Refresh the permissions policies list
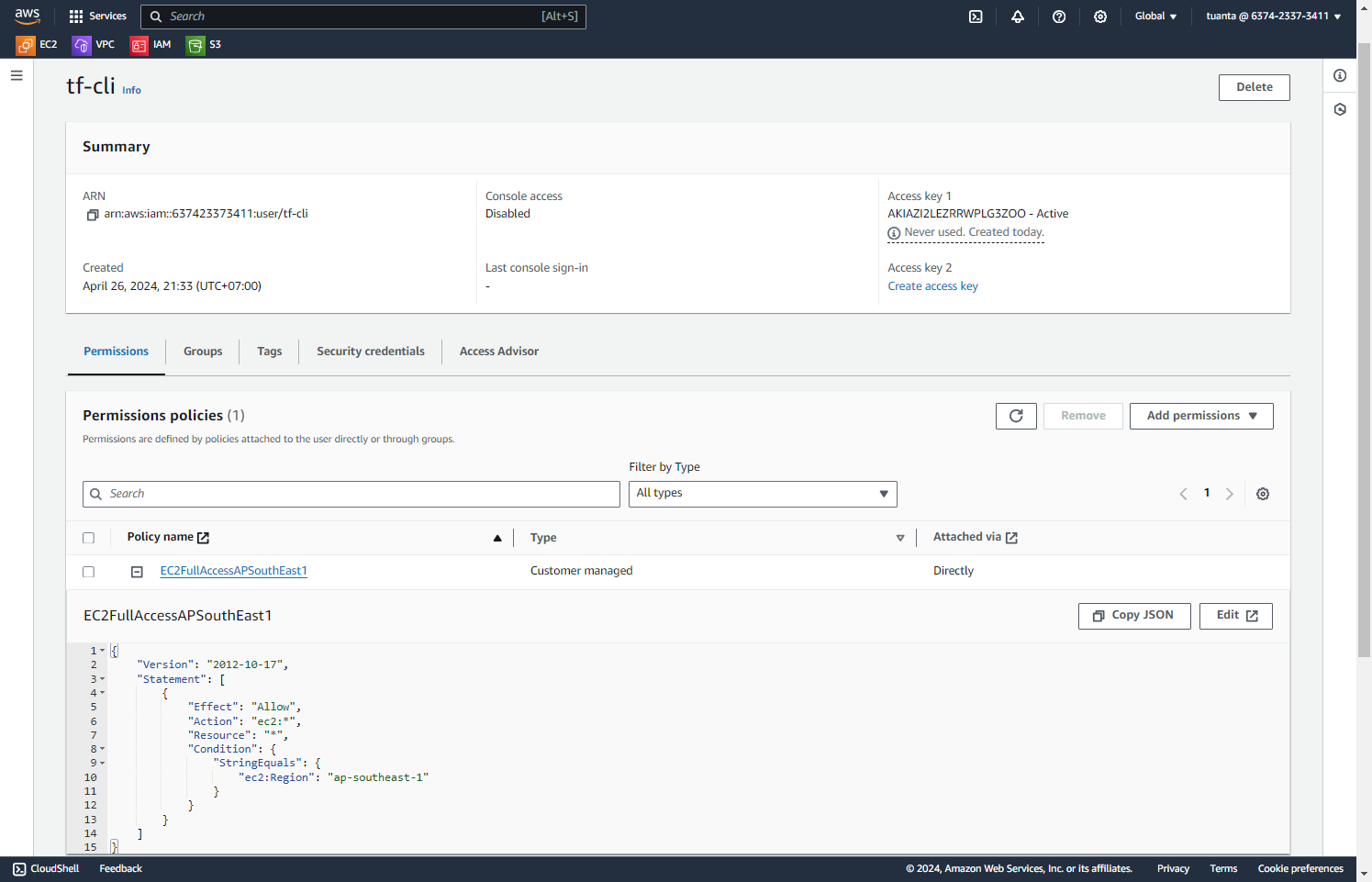 coord(1016,416)
